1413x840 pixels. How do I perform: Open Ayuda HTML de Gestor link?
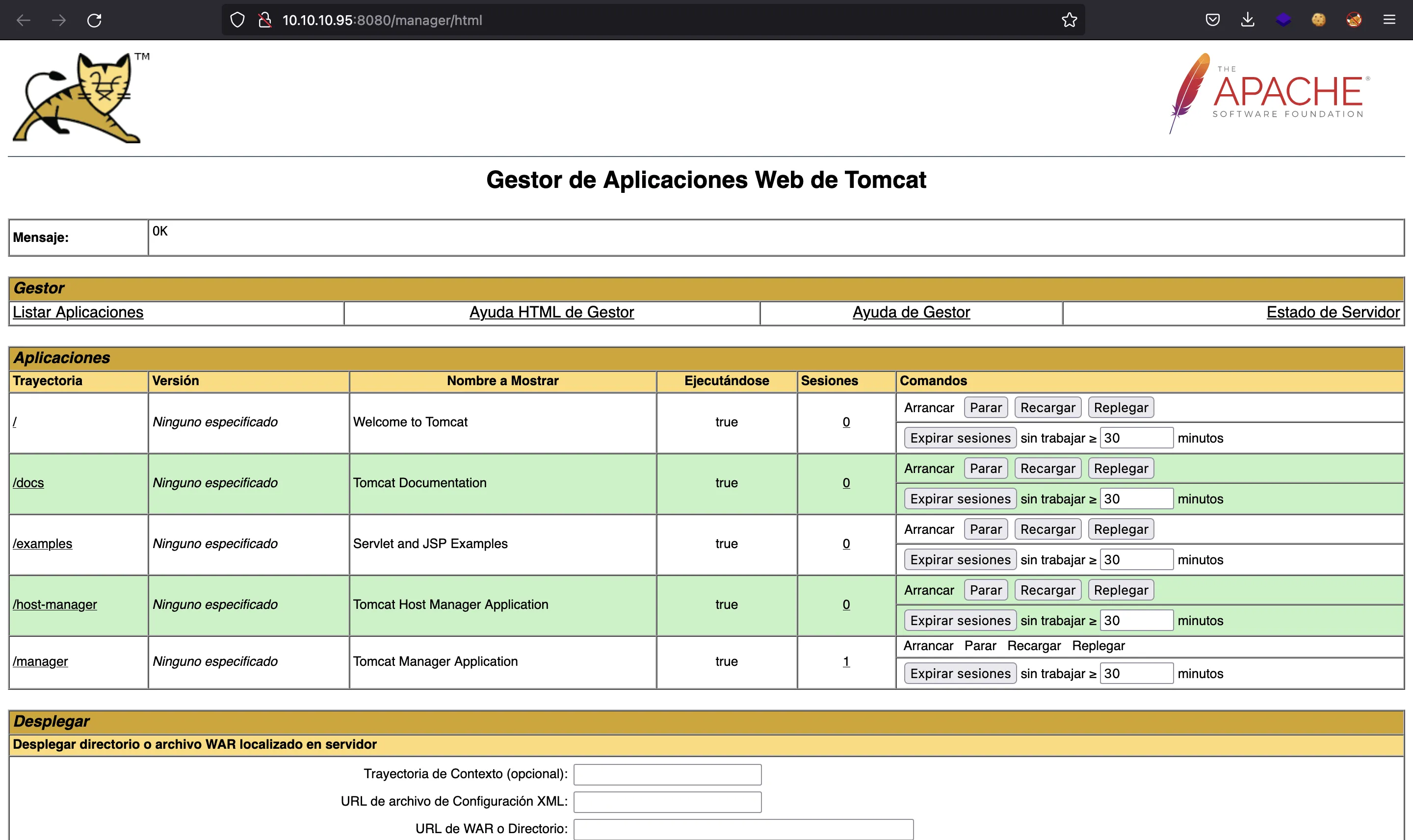[552, 313]
